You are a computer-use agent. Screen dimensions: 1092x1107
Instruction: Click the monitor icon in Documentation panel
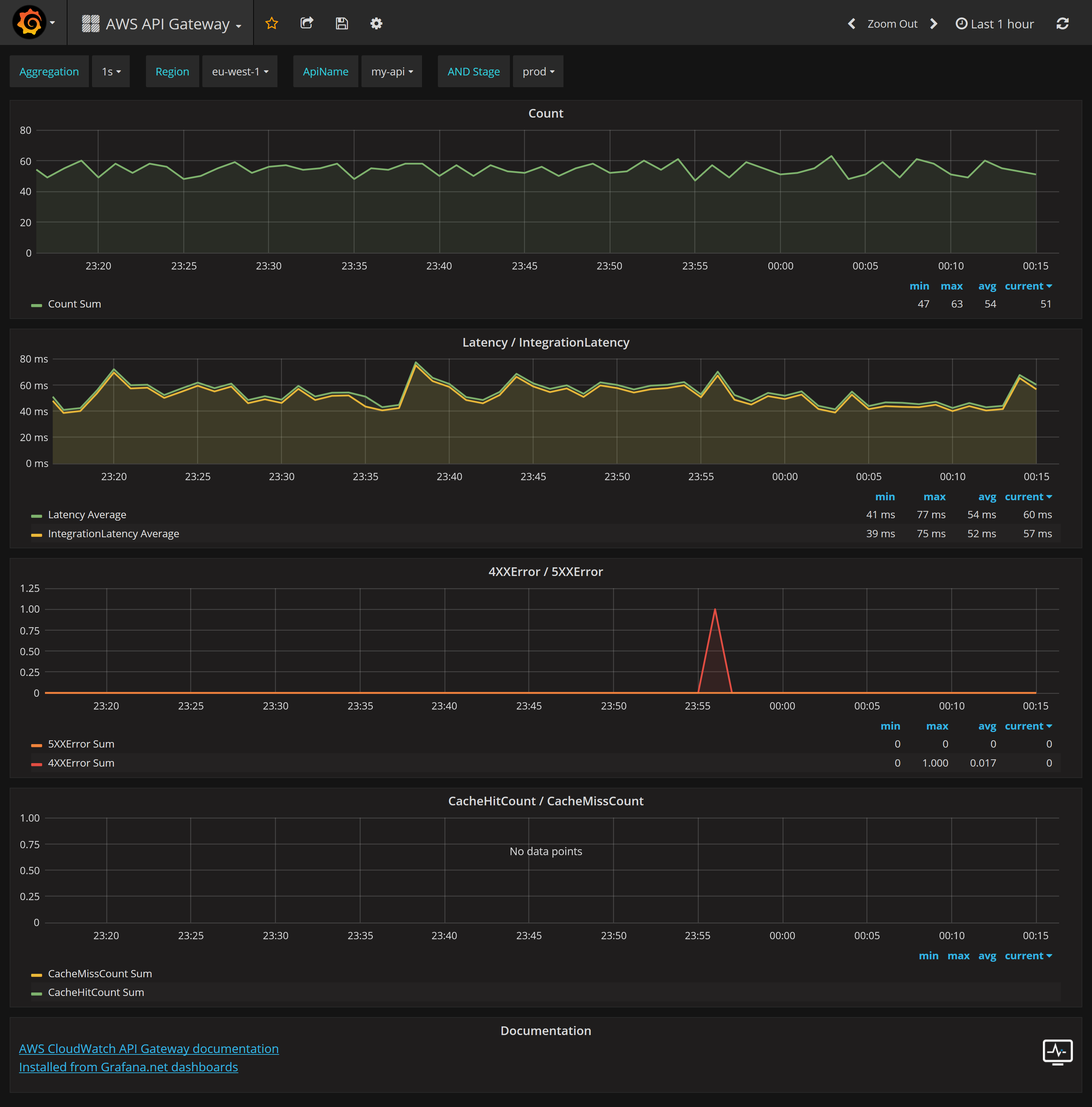[1057, 1052]
